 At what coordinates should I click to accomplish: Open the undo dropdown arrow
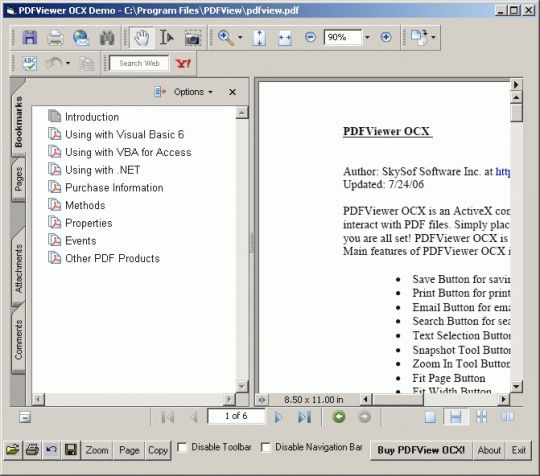coord(68,63)
